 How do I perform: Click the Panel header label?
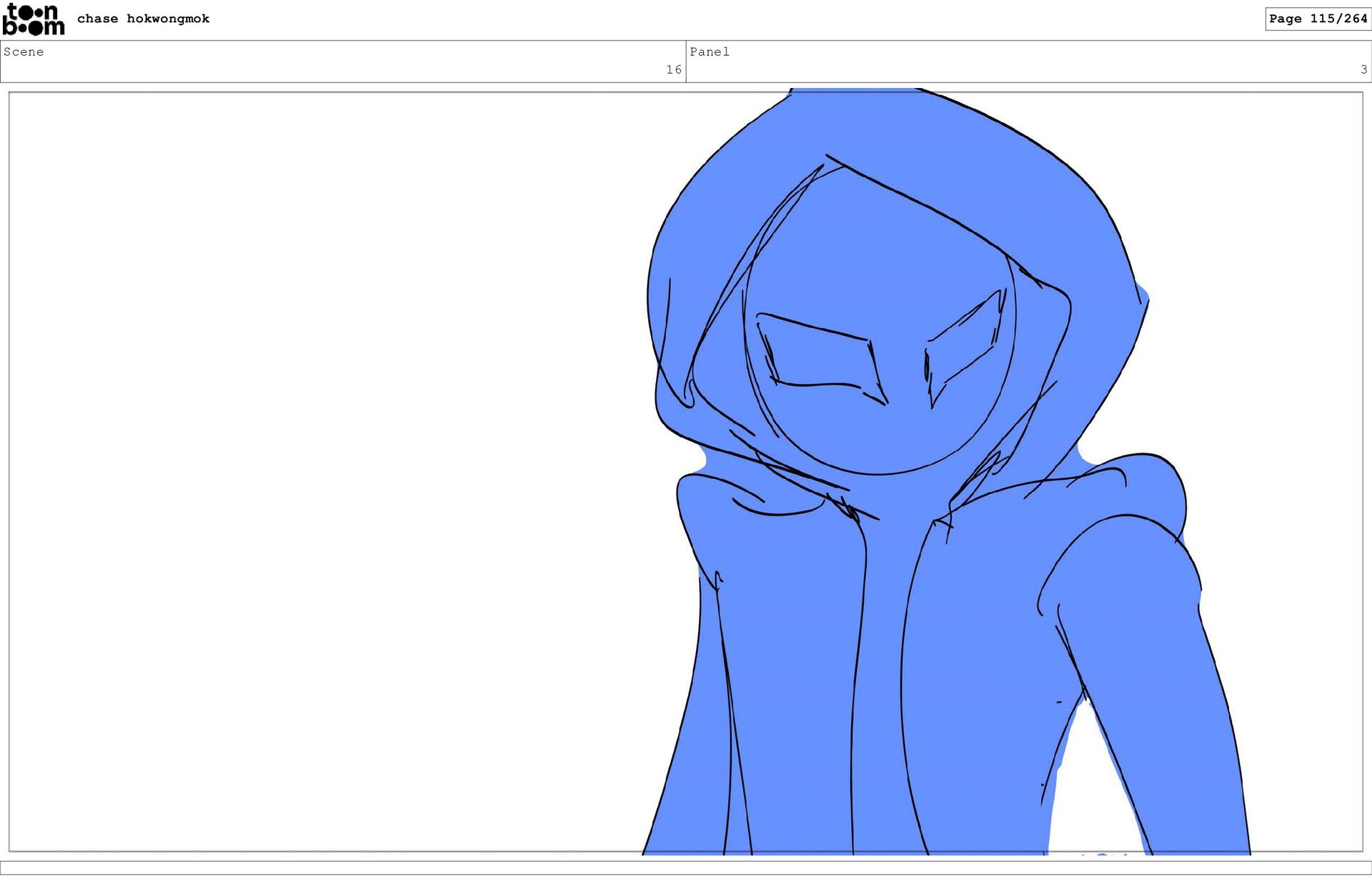coord(709,51)
